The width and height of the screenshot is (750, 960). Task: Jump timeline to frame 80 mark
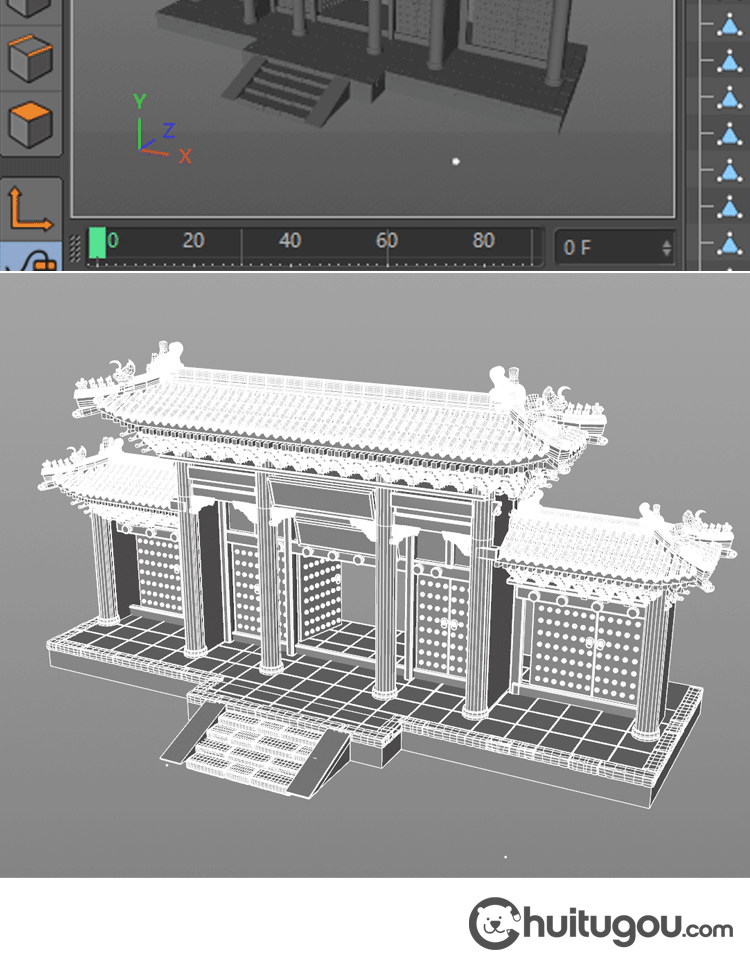coord(483,241)
